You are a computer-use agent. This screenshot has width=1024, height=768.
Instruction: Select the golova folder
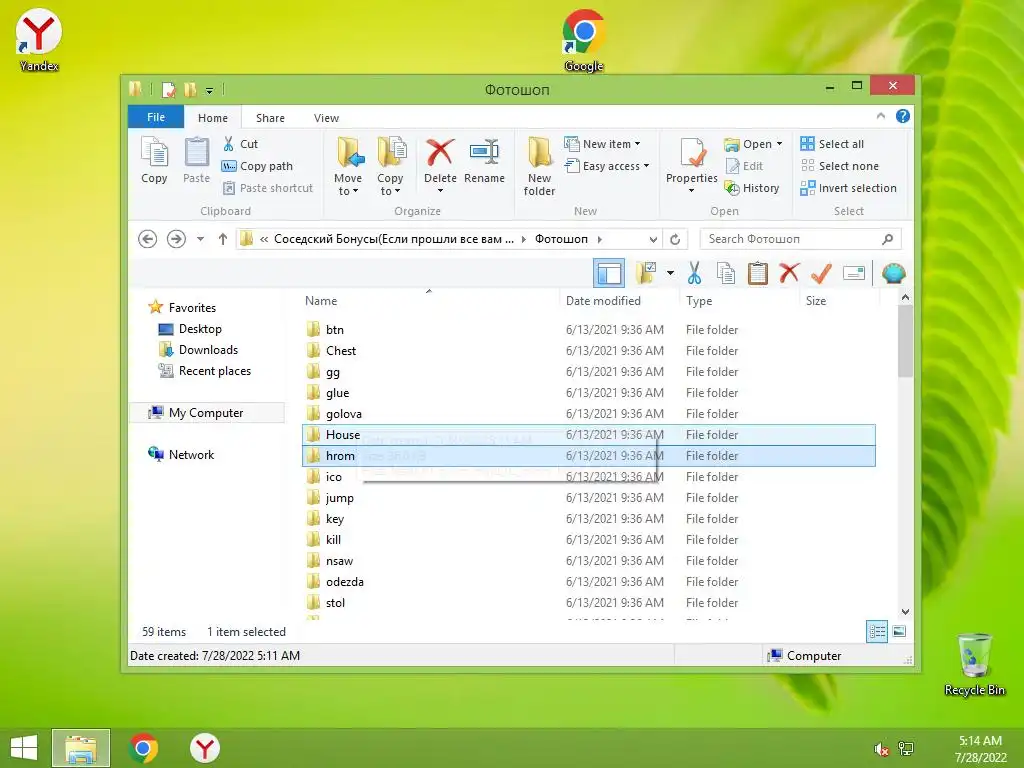click(588, 413)
